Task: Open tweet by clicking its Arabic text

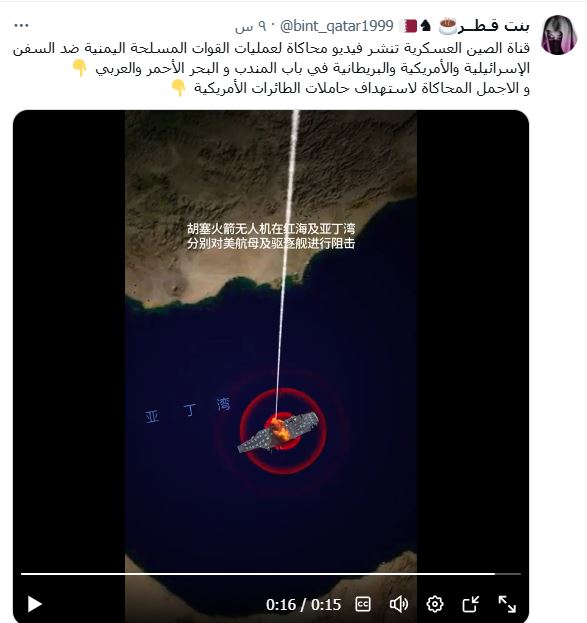Action: pos(271,68)
